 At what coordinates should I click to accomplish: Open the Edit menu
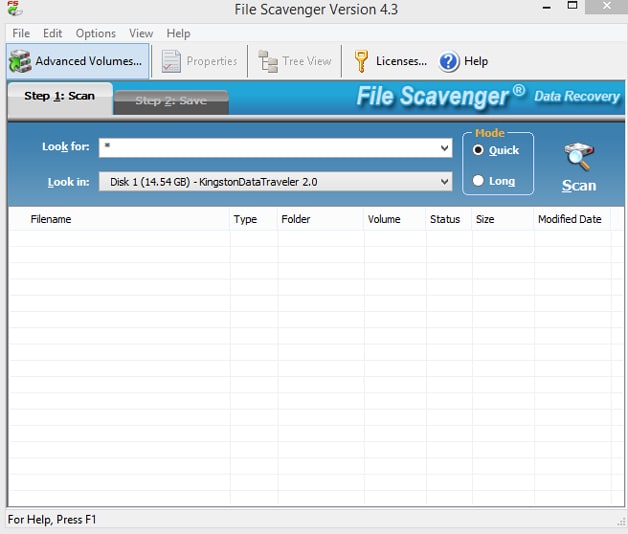tap(52, 33)
